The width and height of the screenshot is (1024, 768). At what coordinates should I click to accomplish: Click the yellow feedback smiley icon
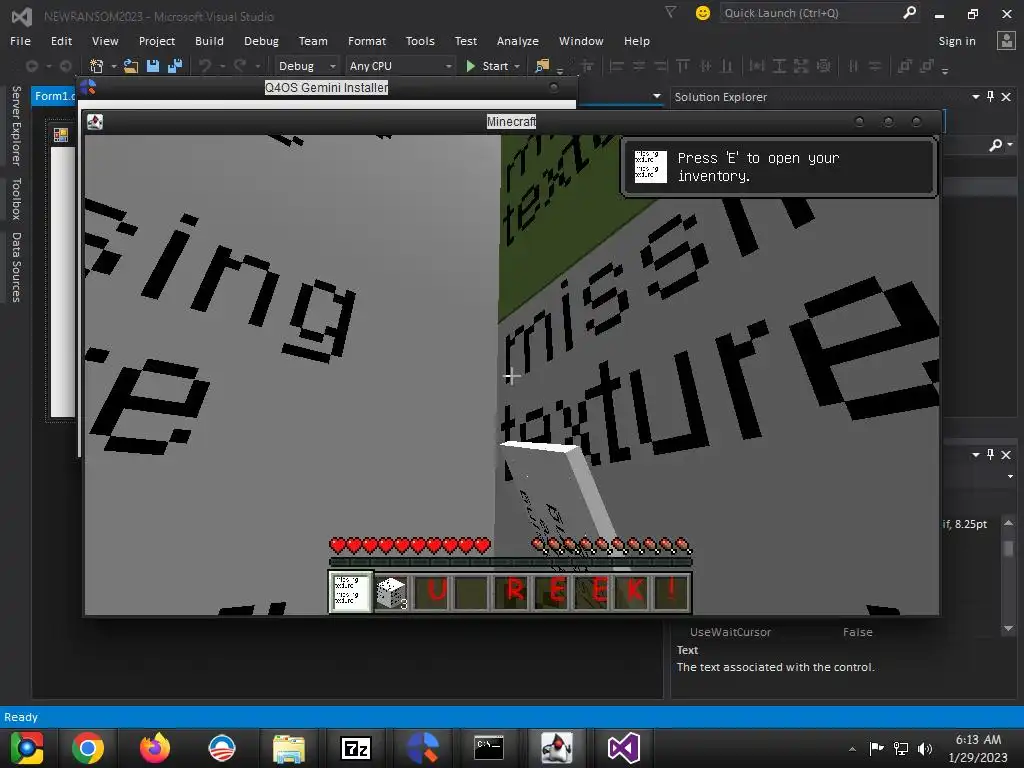pyautogui.click(x=703, y=13)
